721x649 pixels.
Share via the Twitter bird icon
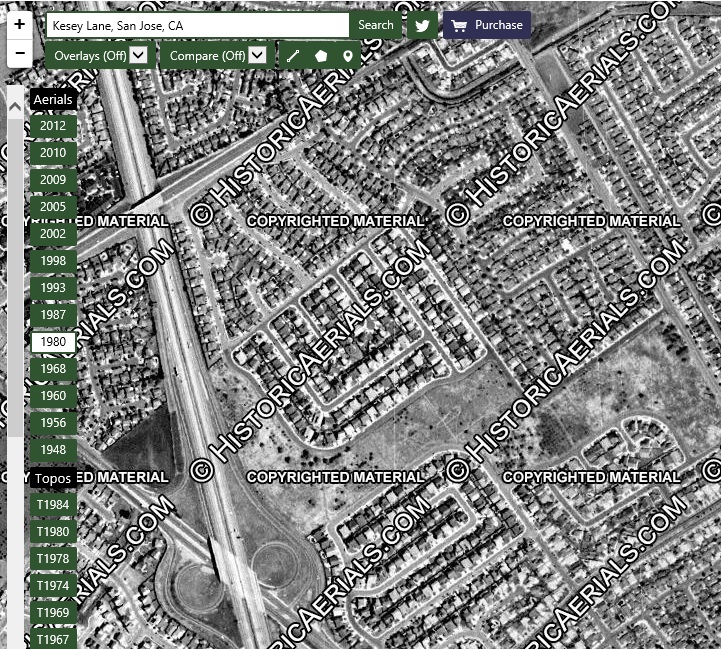pyautogui.click(x=422, y=25)
